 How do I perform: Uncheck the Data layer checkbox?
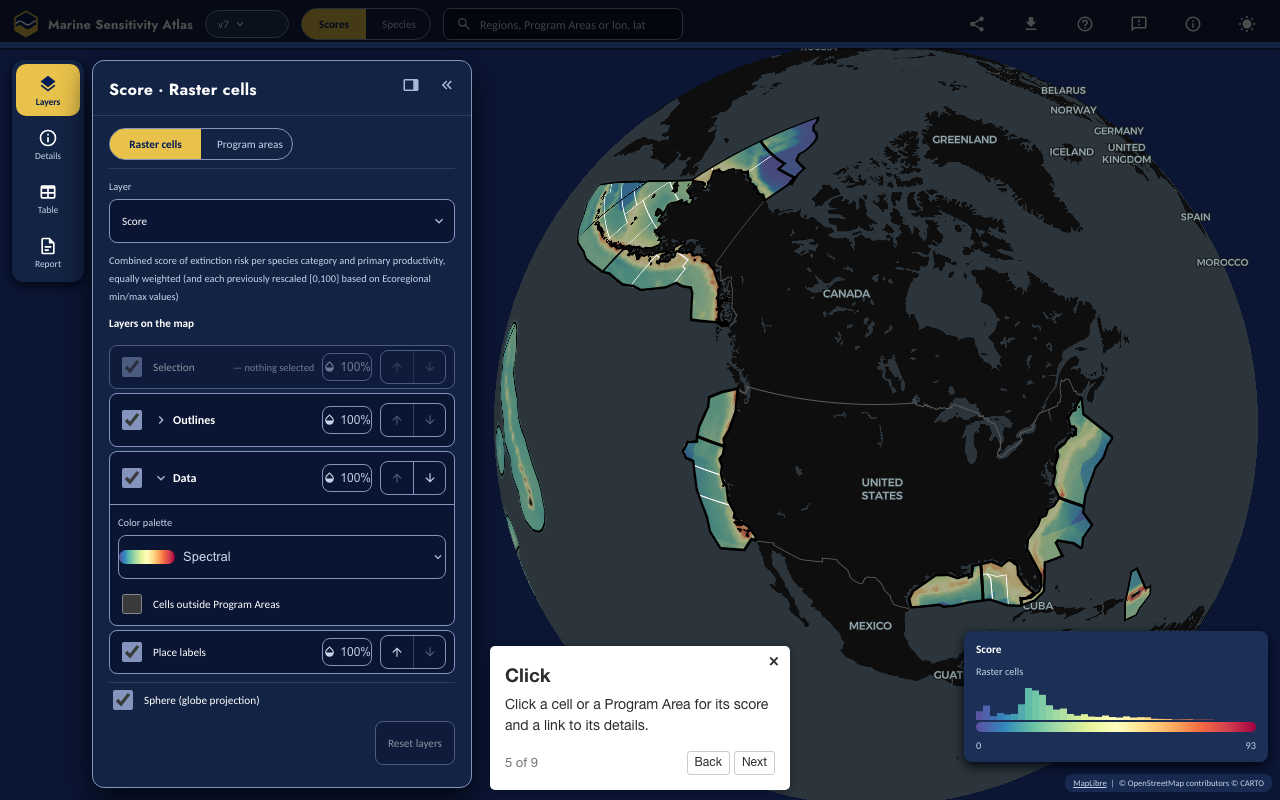click(132, 478)
